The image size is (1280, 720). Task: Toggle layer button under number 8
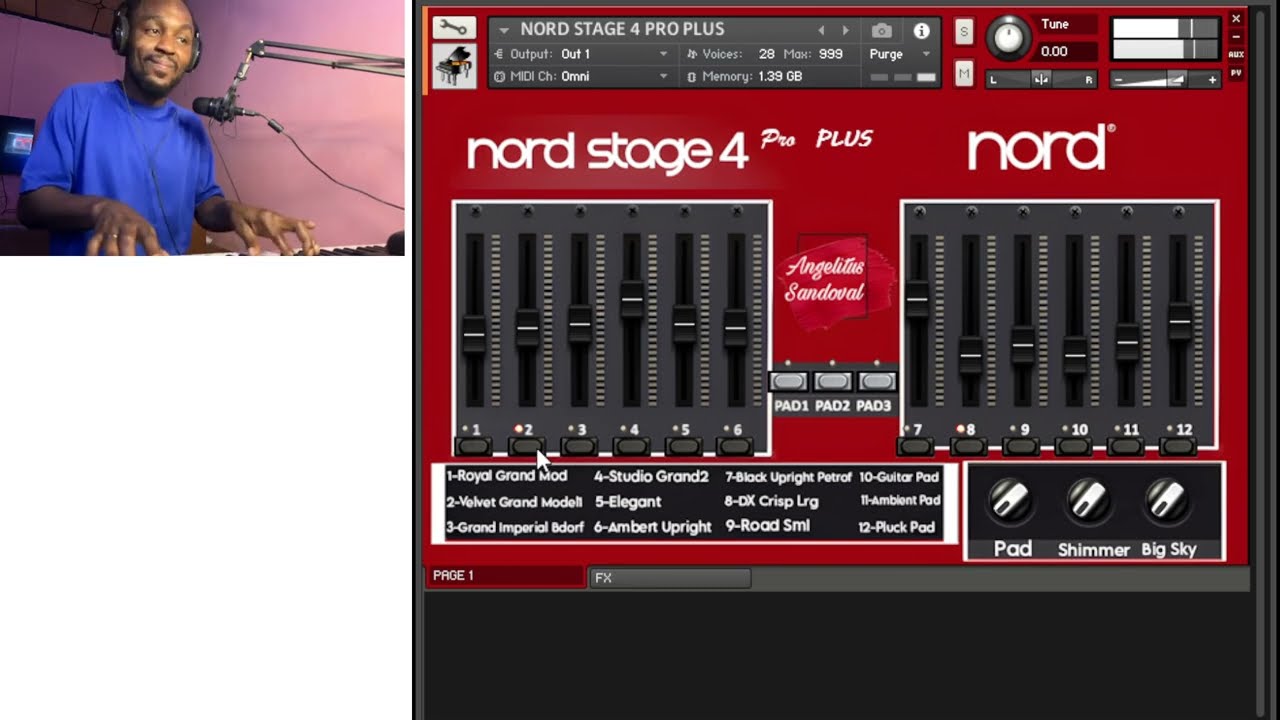click(x=969, y=447)
